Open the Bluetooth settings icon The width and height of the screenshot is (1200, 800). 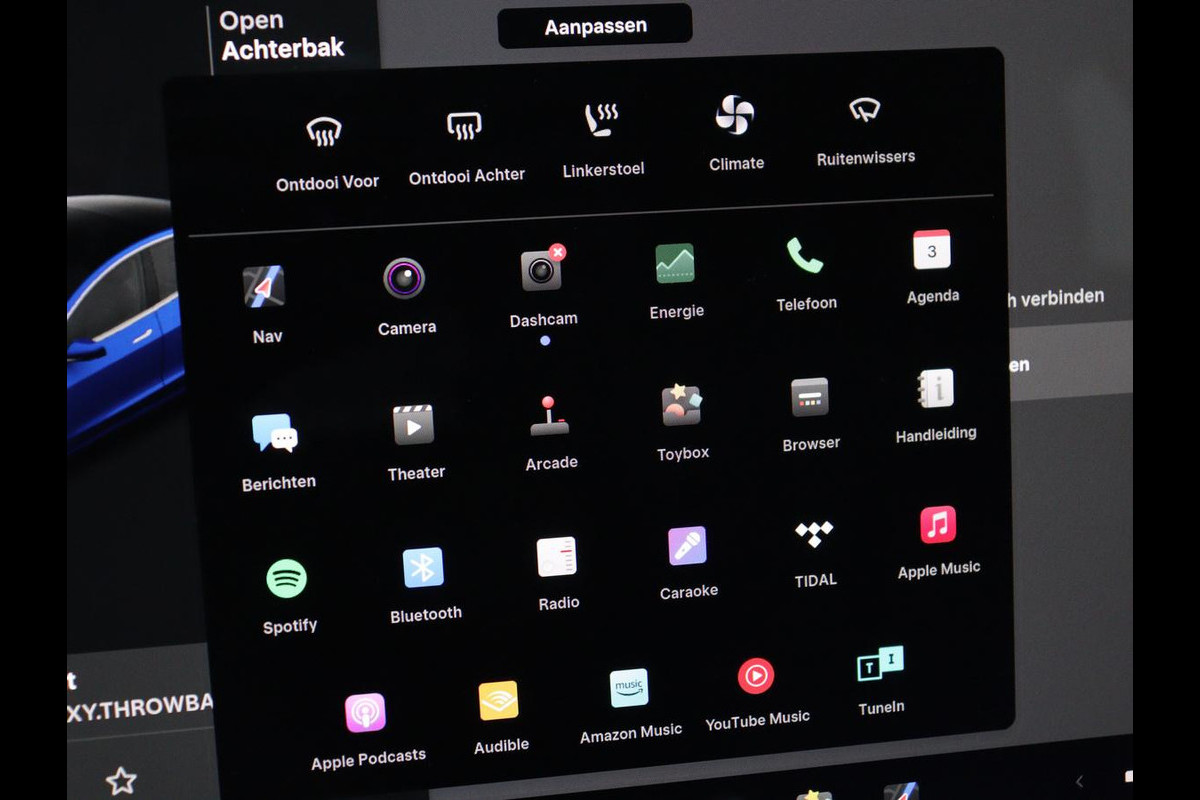(423, 568)
